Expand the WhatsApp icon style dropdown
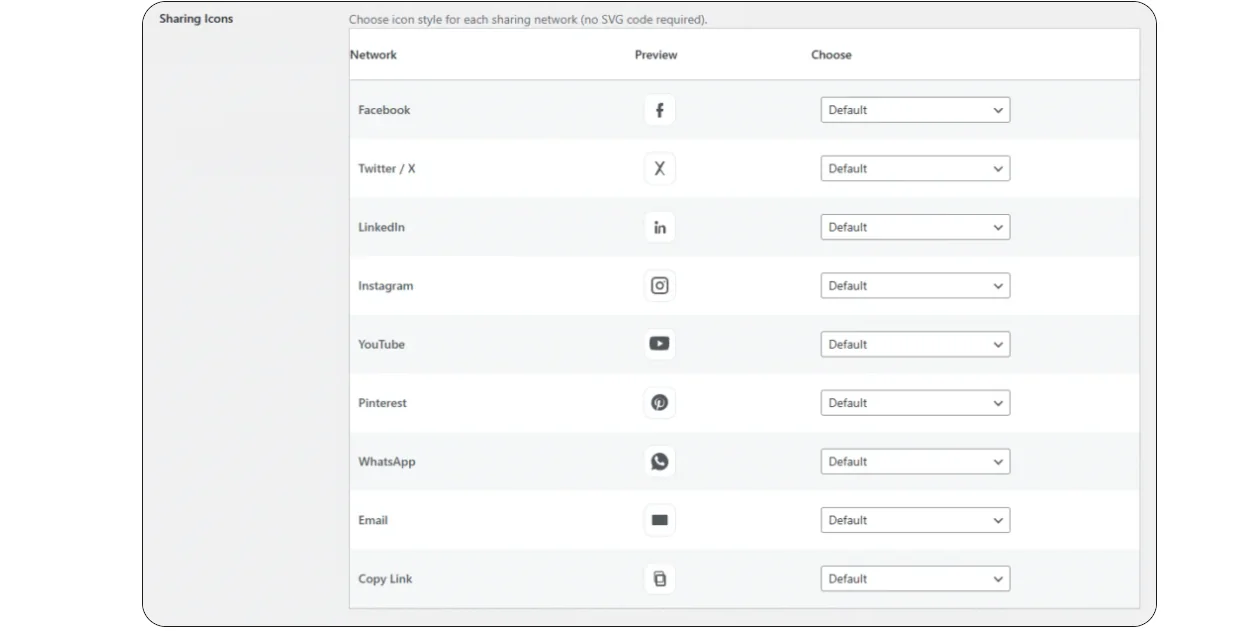The width and height of the screenshot is (1251, 631). [x=914, y=461]
